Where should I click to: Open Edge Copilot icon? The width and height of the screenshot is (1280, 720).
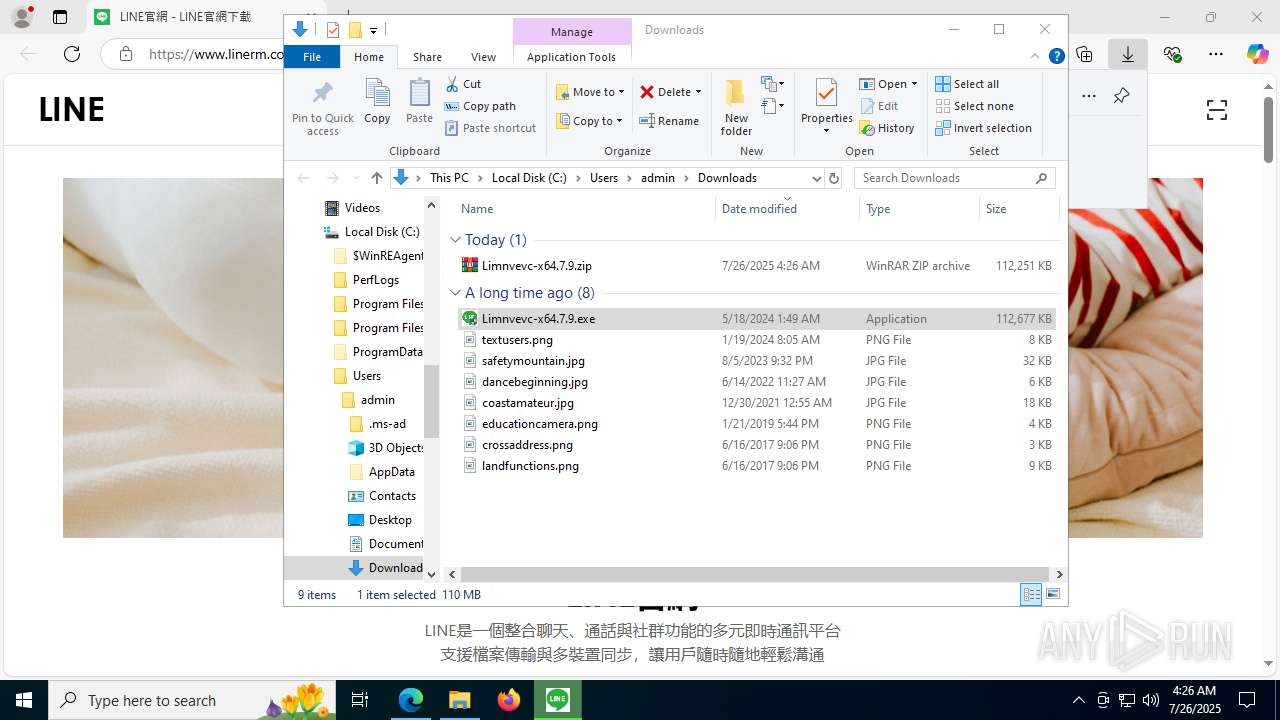tap(1257, 54)
